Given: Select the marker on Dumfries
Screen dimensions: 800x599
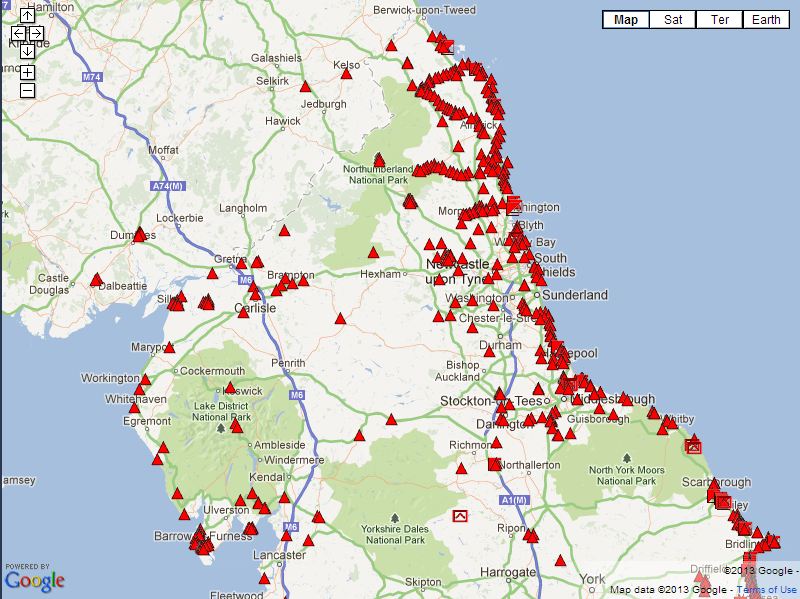Looking at the screenshot, I should (x=139, y=235).
